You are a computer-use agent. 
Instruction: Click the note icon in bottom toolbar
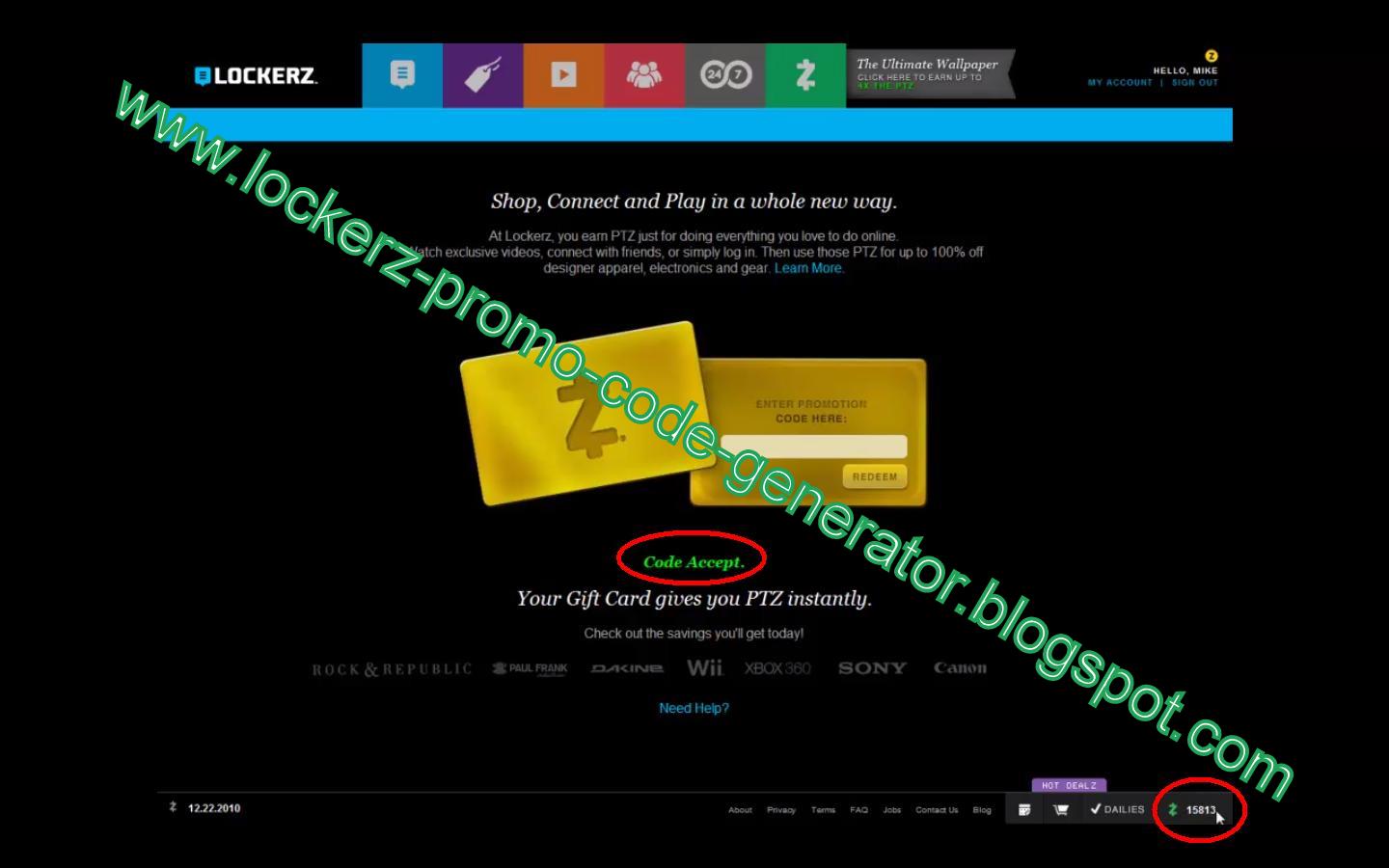(1024, 810)
